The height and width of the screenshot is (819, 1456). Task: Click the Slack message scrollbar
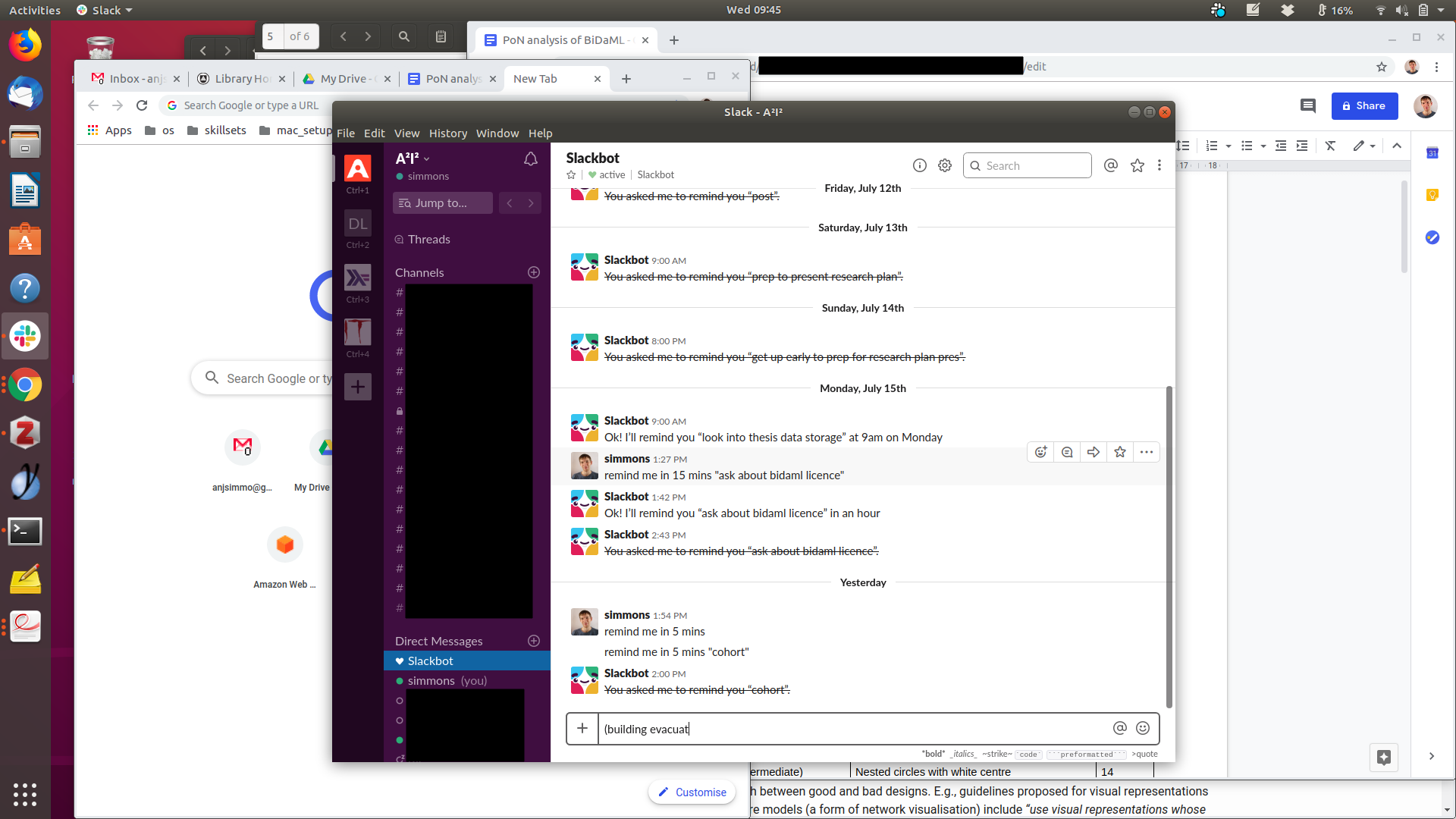[1169, 546]
